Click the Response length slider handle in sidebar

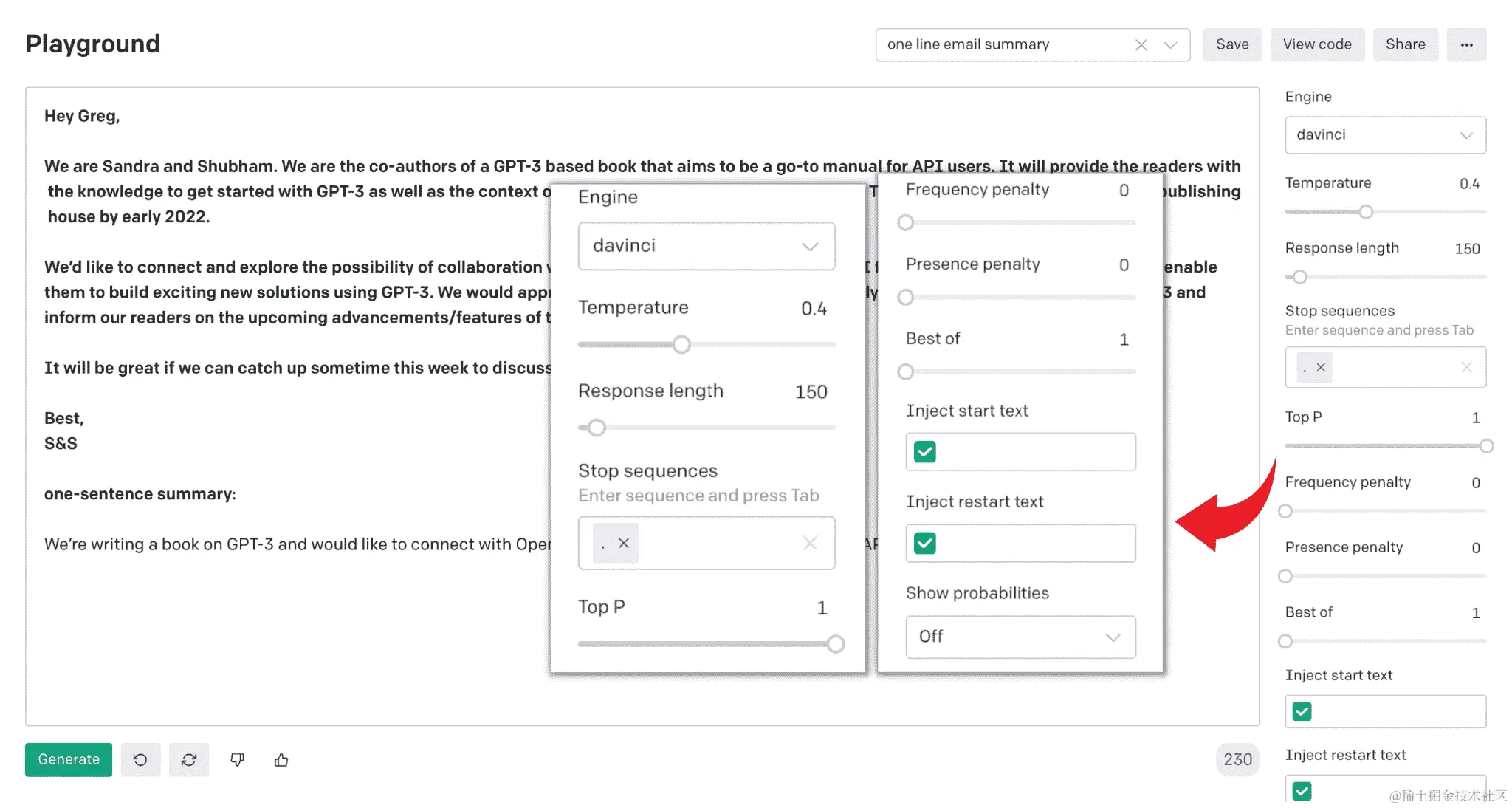click(1300, 277)
